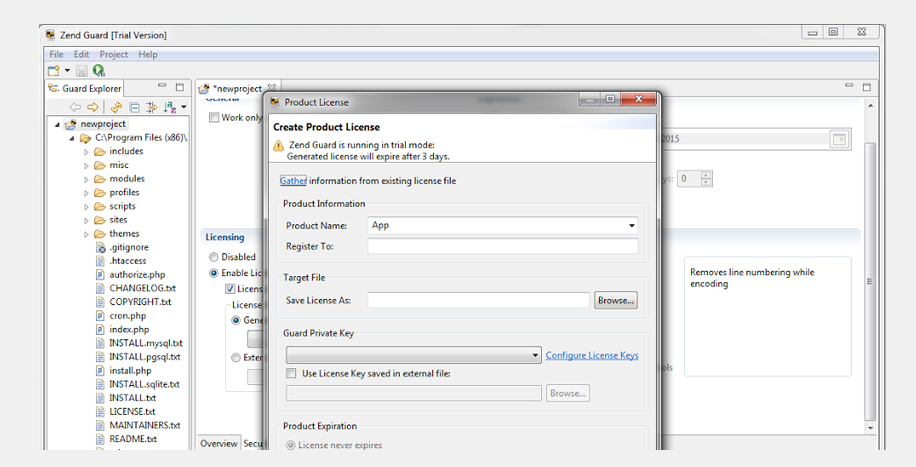Click the Register To input field
The width and height of the screenshot is (916, 467).
(503, 246)
